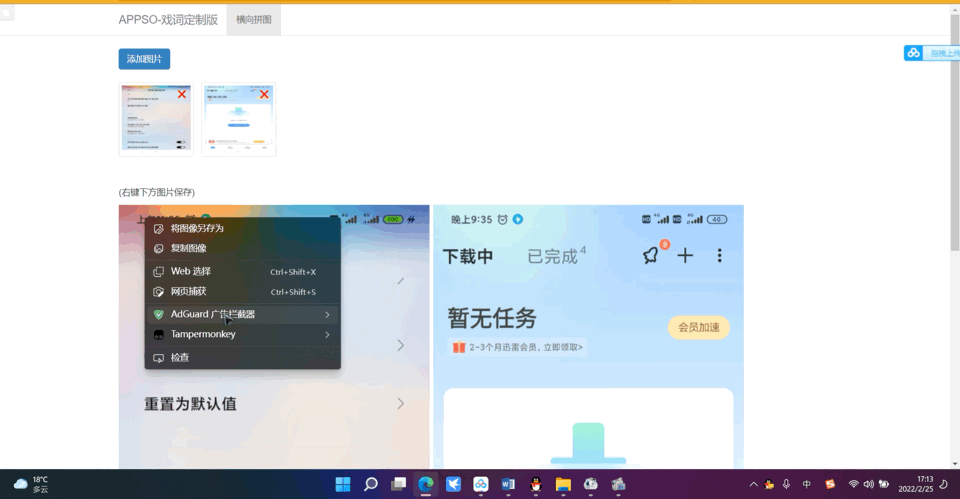Click the web capture icon beside 网页捕获
The image size is (960, 499).
pyautogui.click(x=159, y=291)
